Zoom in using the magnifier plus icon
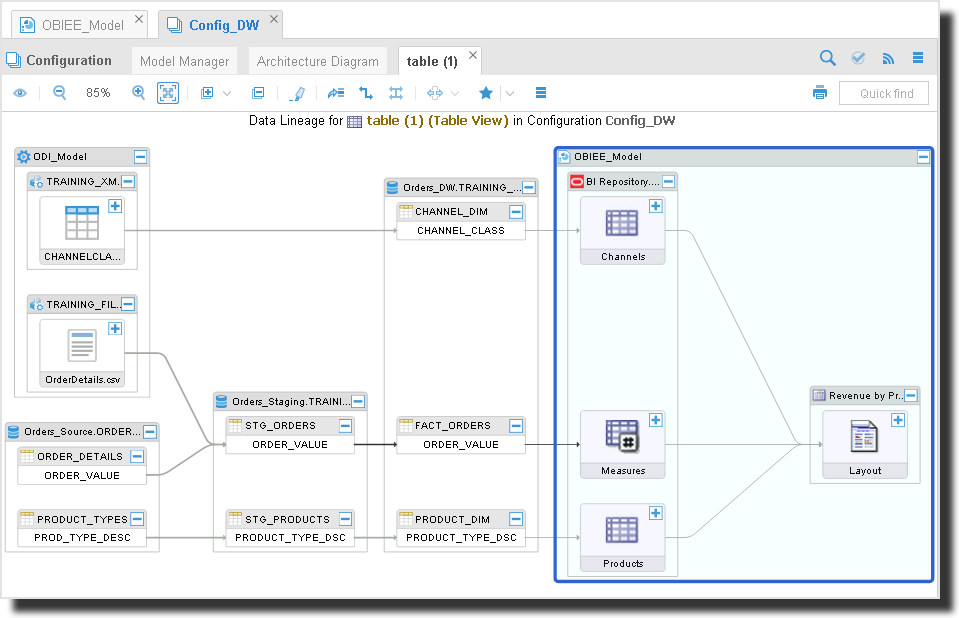959x618 pixels. (x=138, y=93)
